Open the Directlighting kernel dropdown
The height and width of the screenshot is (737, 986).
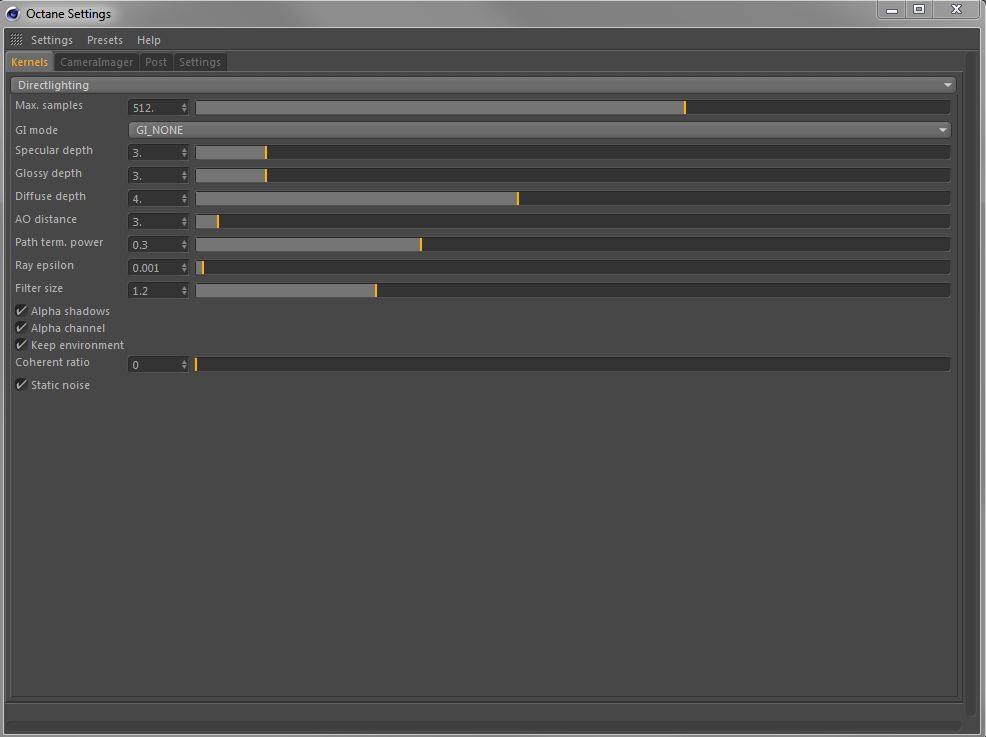(x=483, y=85)
